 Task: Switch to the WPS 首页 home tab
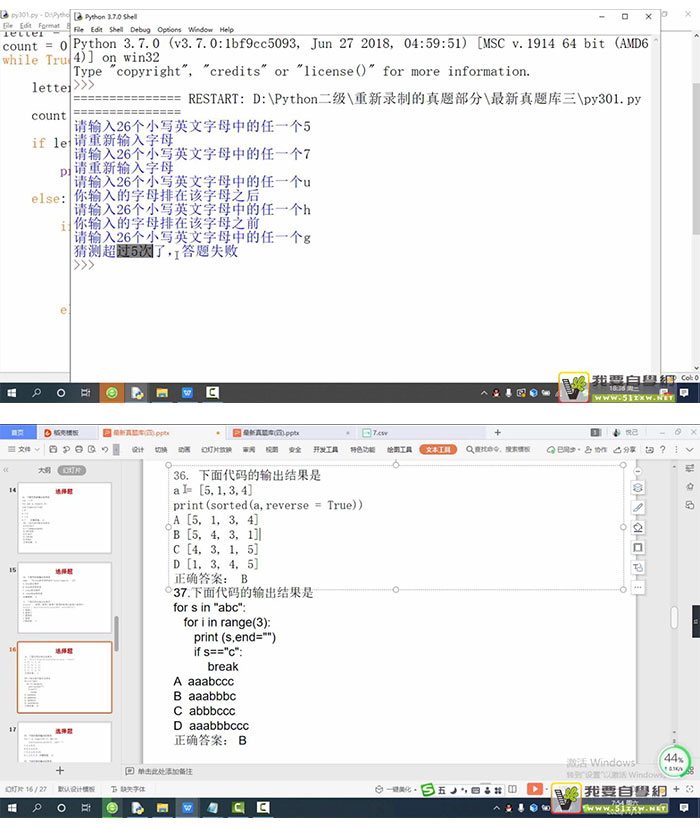pyautogui.click(x=17, y=432)
